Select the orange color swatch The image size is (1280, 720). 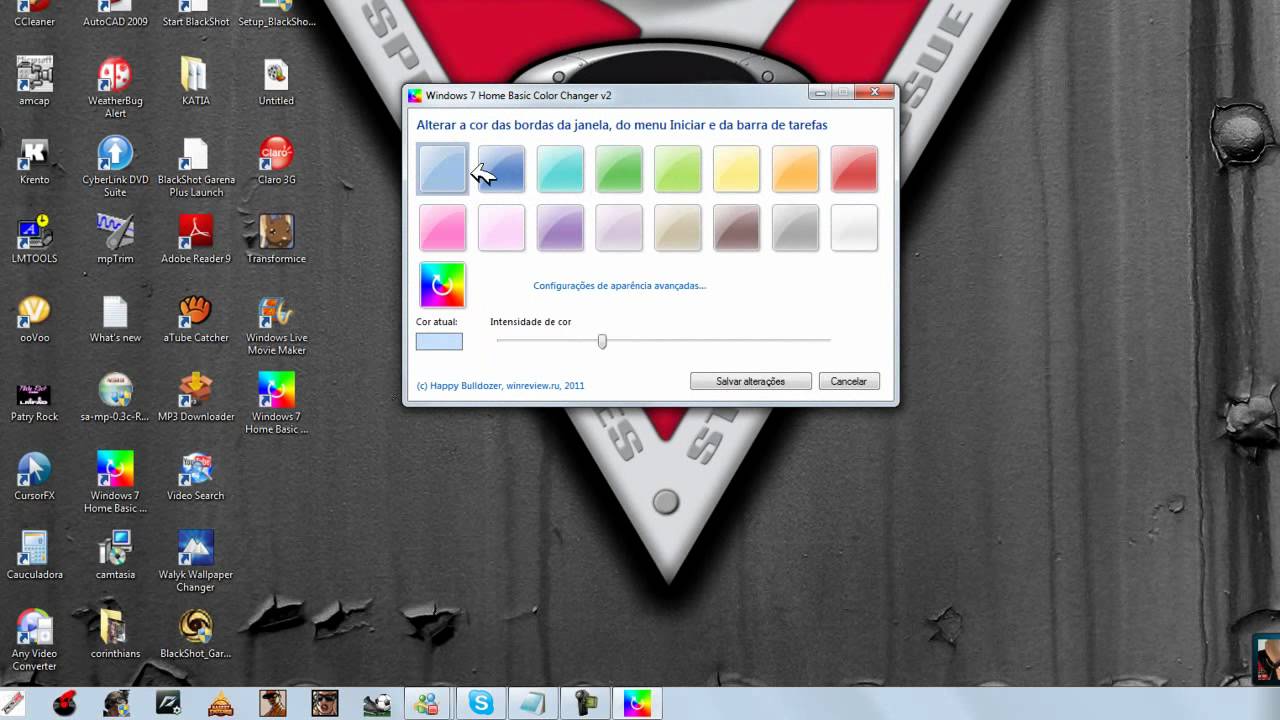coord(796,169)
